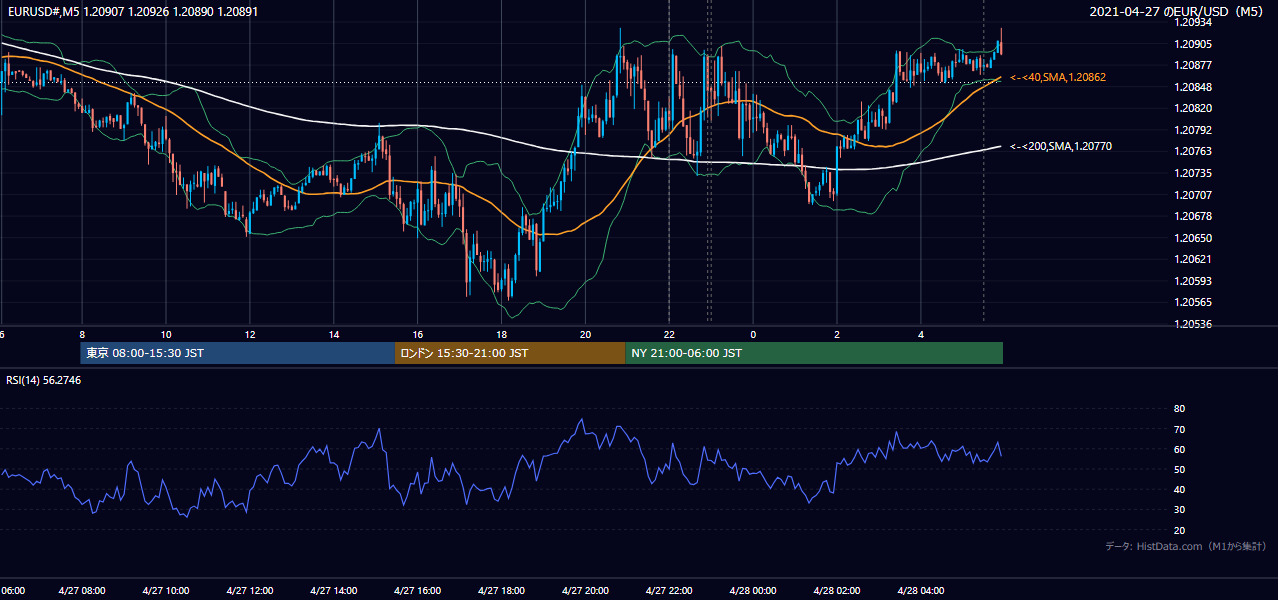
Task: Click price level 1.20621 on the axis
Action: point(1192,259)
